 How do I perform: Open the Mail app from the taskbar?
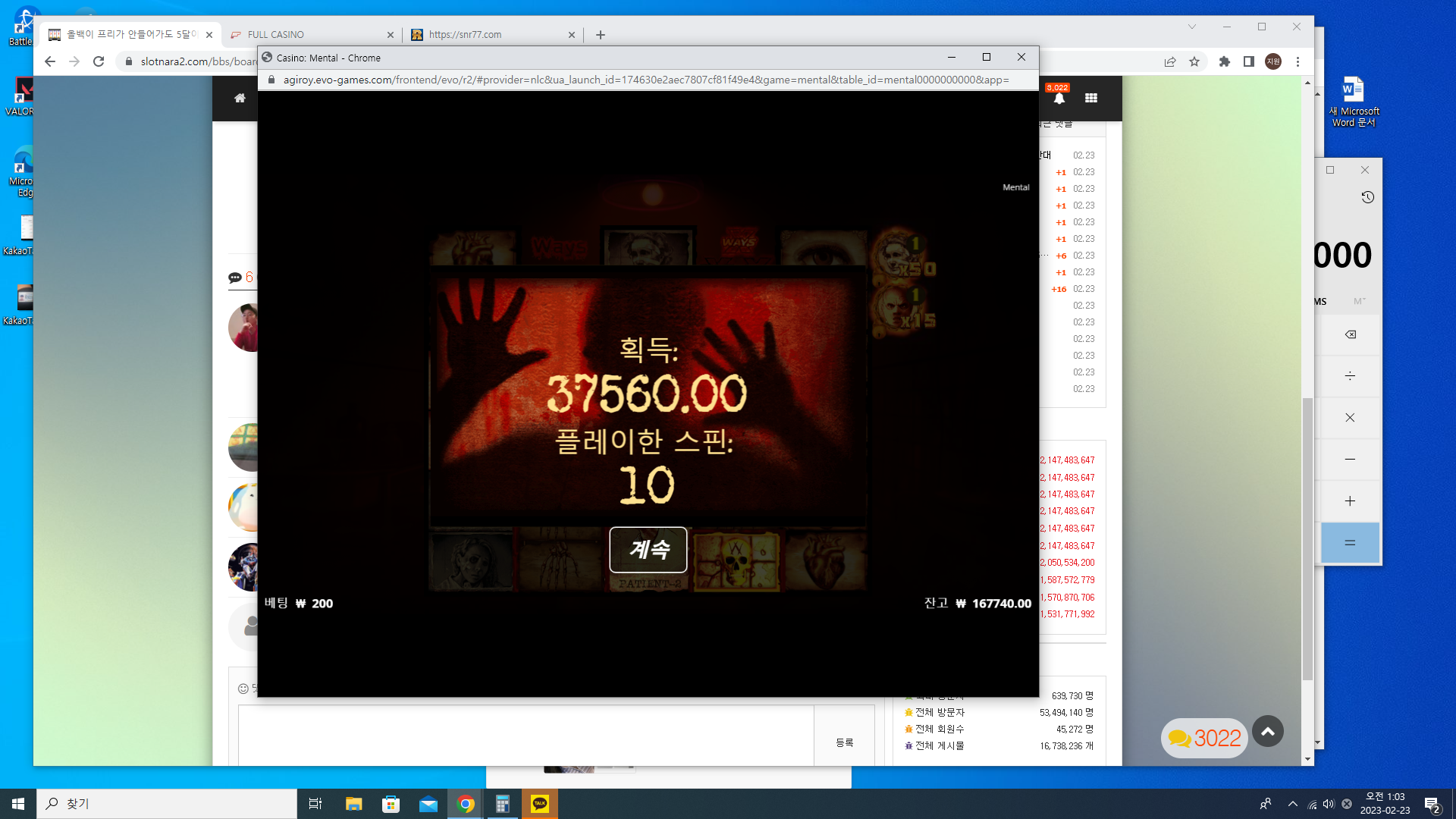428,804
